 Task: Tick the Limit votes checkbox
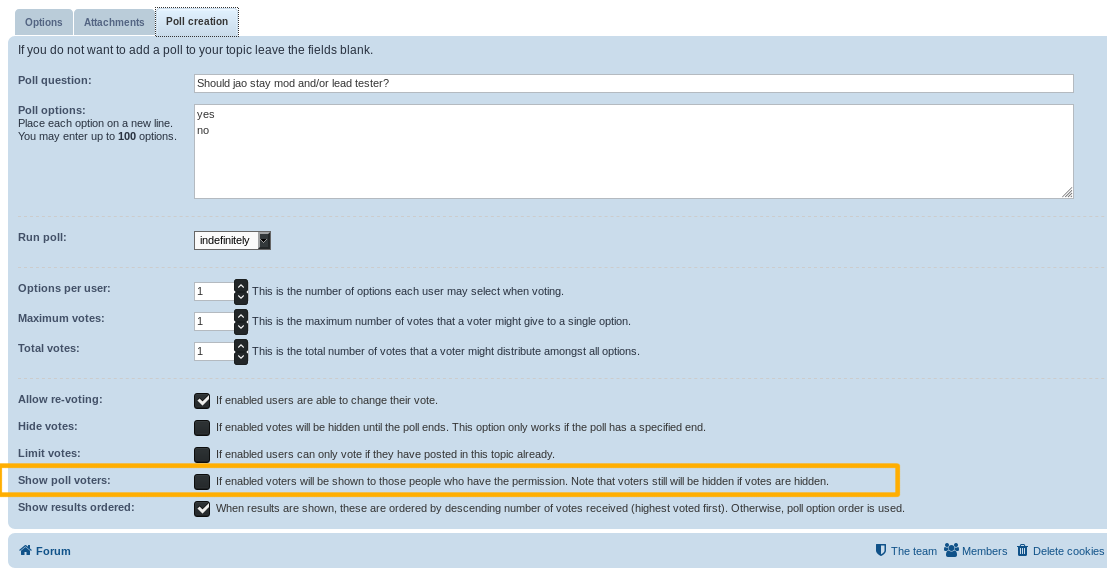pos(202,455)
